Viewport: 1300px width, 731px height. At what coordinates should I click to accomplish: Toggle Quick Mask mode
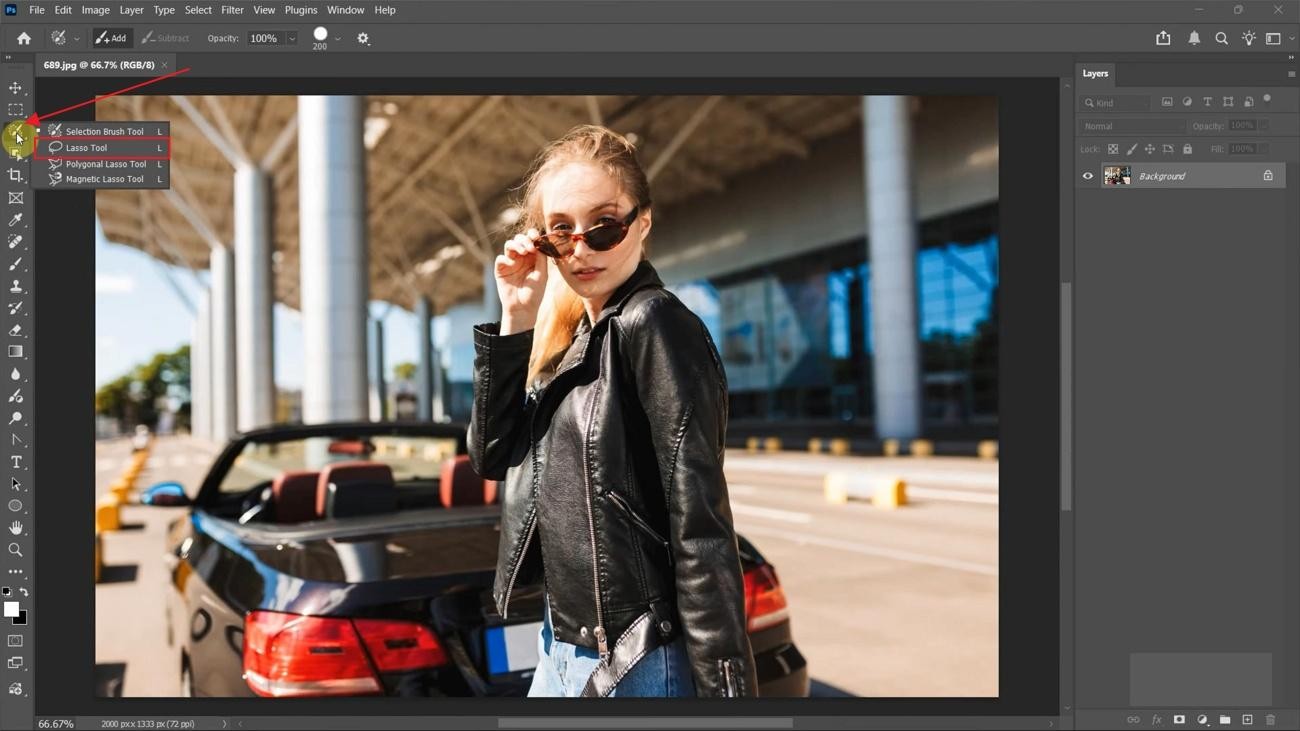(15, 641)
